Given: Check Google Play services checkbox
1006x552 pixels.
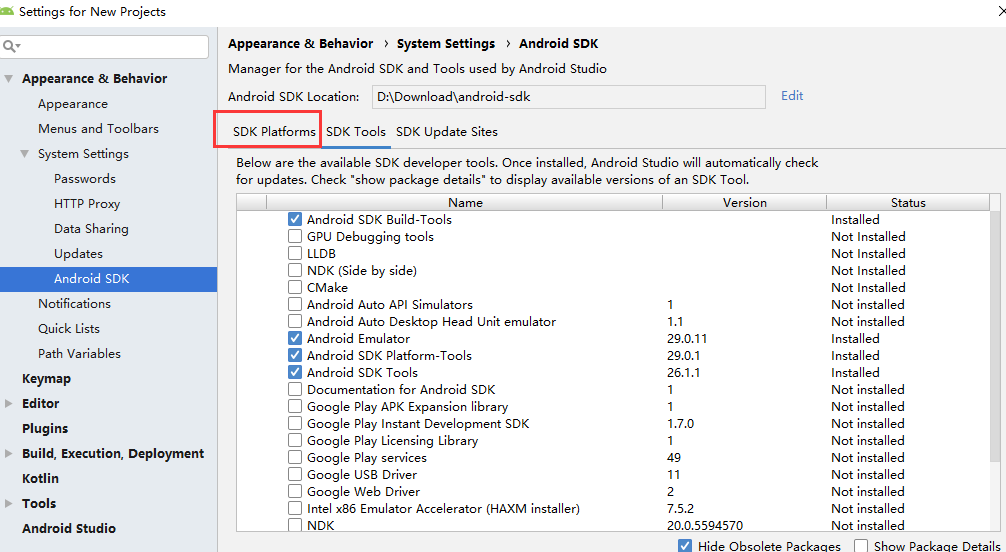Looking at the screenshot, I should click(295, 458).
